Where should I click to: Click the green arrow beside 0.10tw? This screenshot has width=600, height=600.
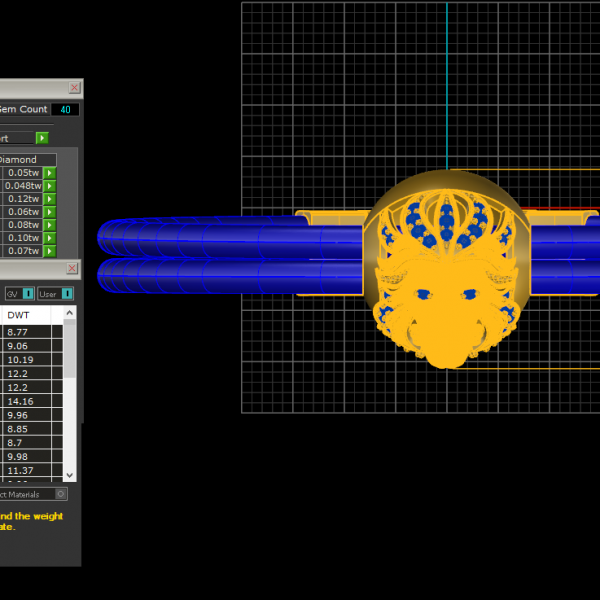(49, 238)
